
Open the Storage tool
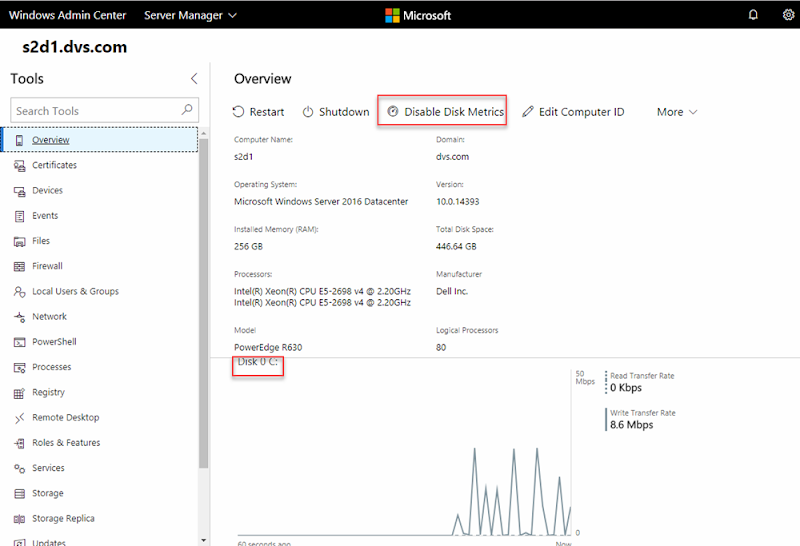[x=100, y=493]
